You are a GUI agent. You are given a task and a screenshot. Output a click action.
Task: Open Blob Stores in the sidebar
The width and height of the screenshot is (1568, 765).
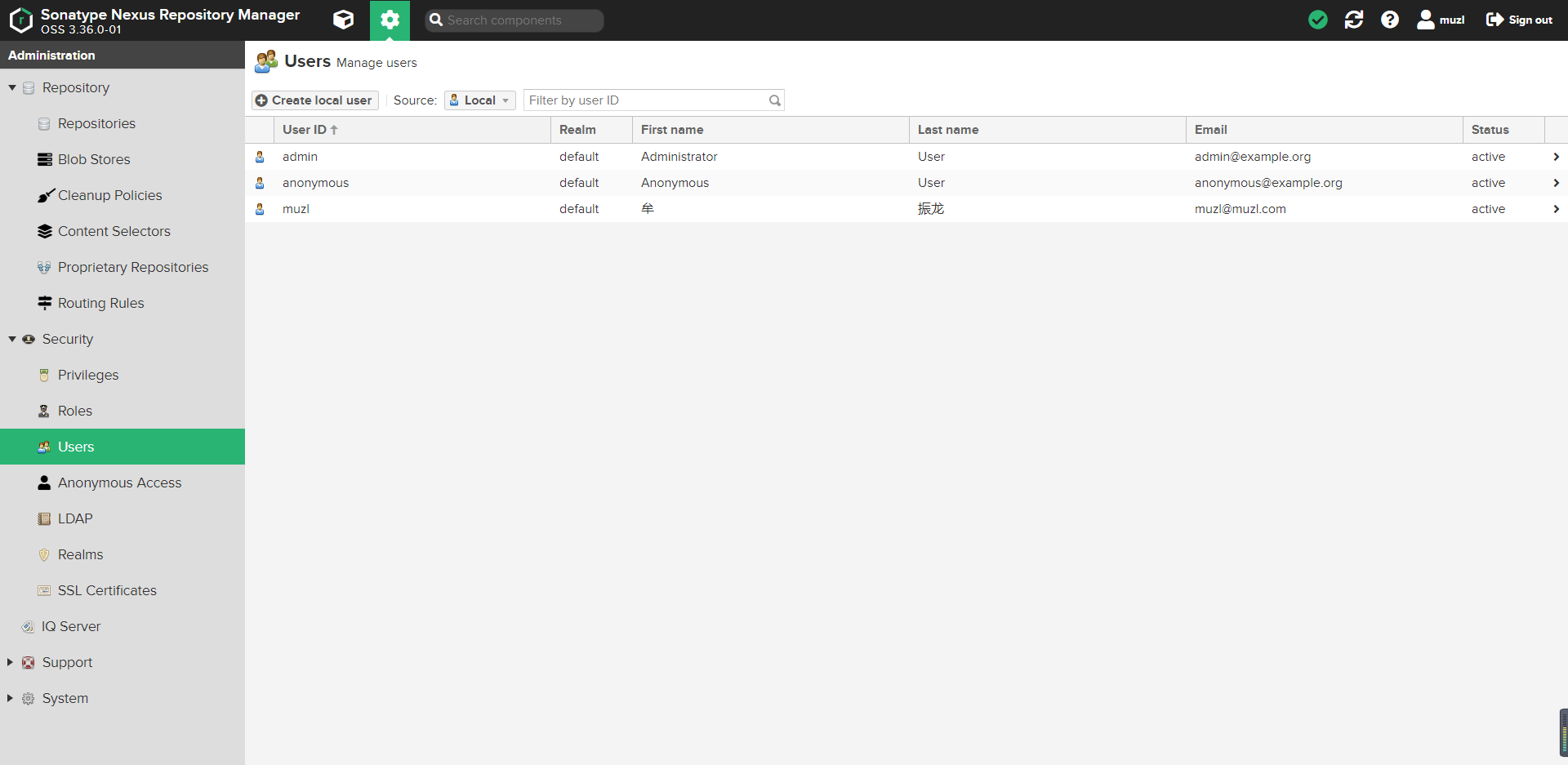click(x=122, y=159)
